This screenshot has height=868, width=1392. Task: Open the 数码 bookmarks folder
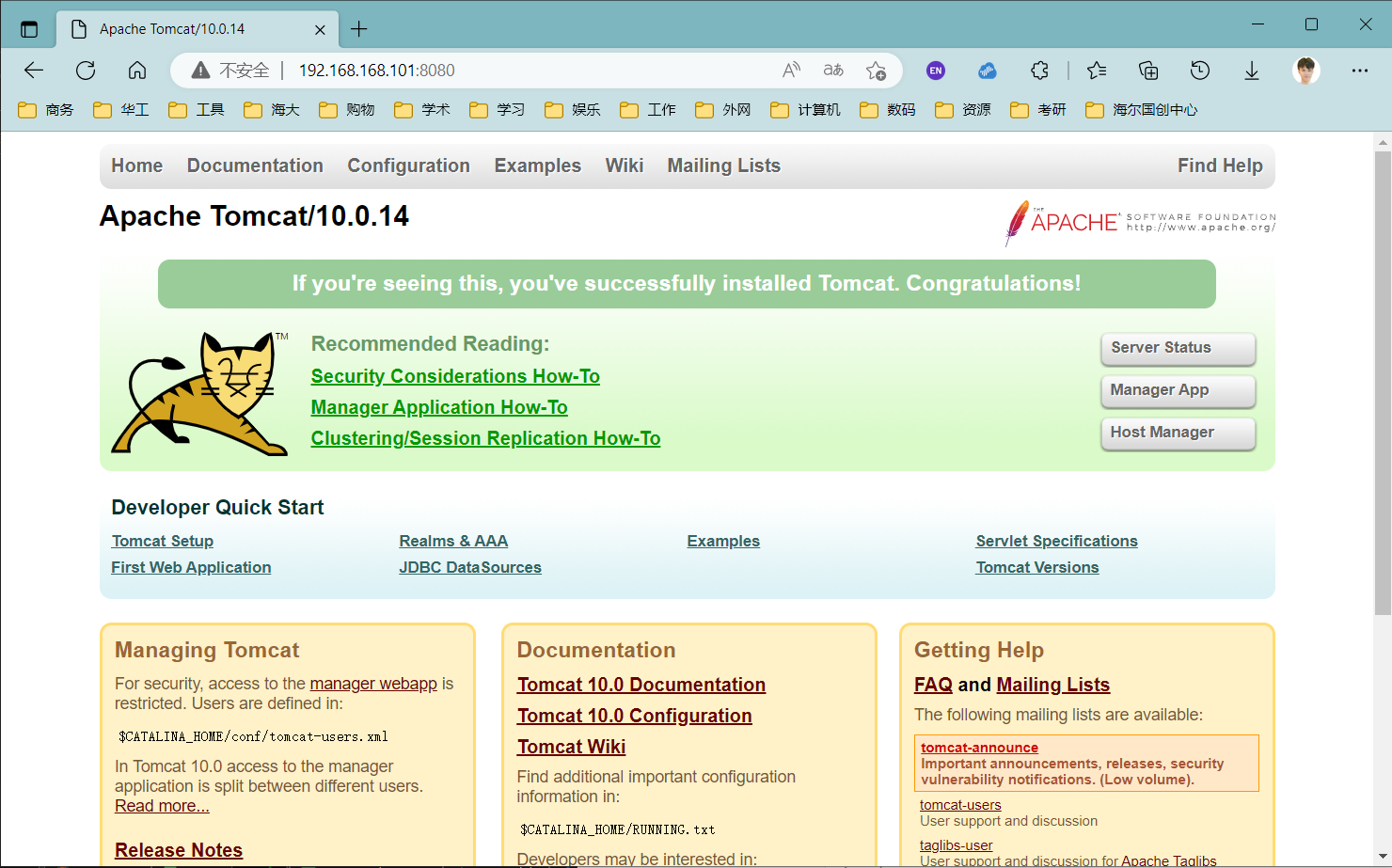[x=888, y=110]
